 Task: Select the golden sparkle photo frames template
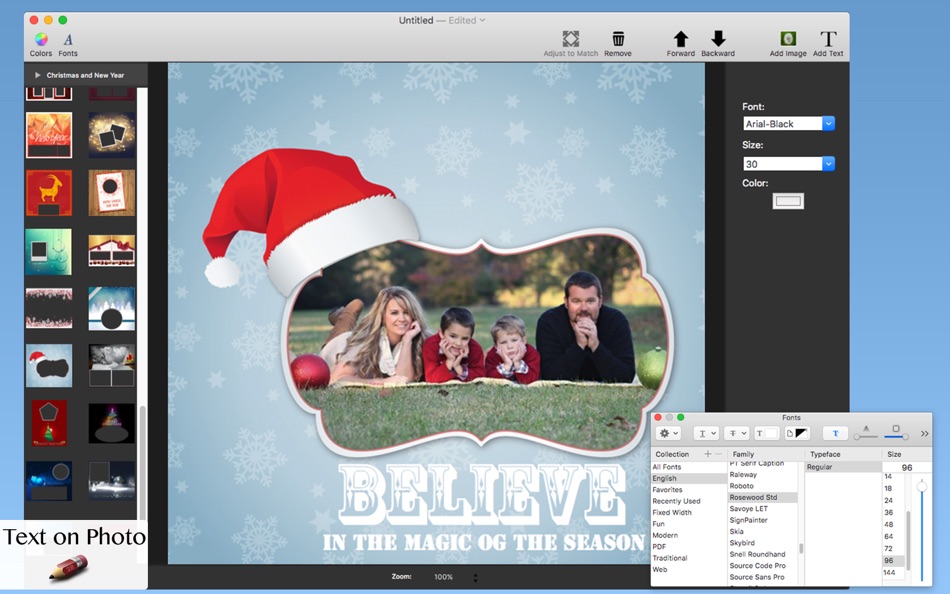tap(111, 135)
